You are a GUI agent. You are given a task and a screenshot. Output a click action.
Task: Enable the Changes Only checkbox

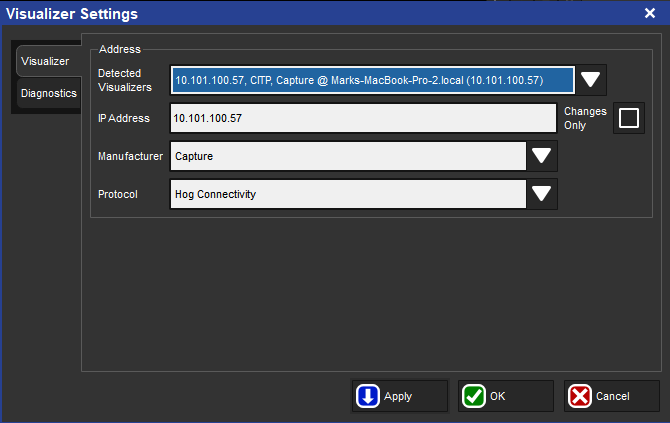[628, 118]
